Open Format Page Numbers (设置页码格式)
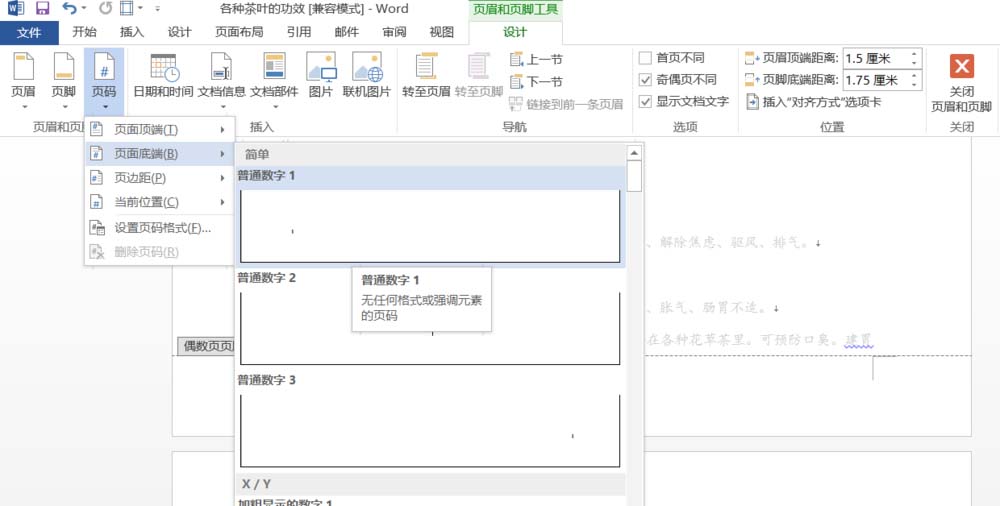Screen dimensions: 1000x506 pyautogui.click(x=159, y=228)
